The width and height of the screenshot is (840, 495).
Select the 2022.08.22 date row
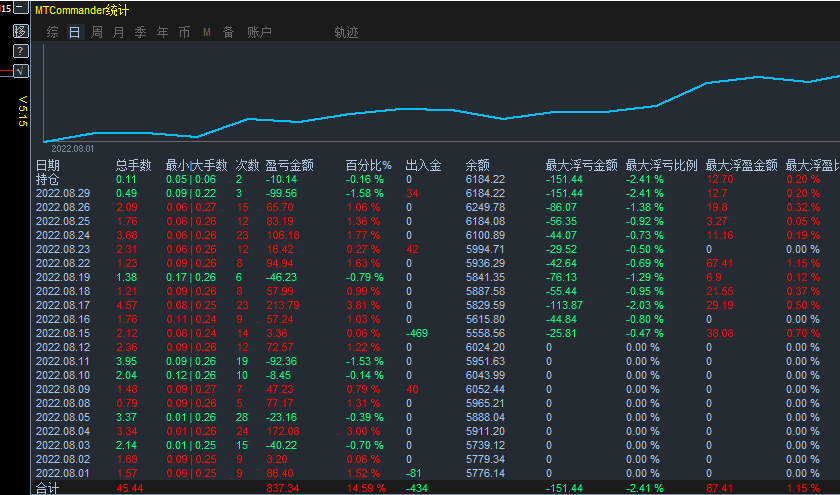point(63,263)
